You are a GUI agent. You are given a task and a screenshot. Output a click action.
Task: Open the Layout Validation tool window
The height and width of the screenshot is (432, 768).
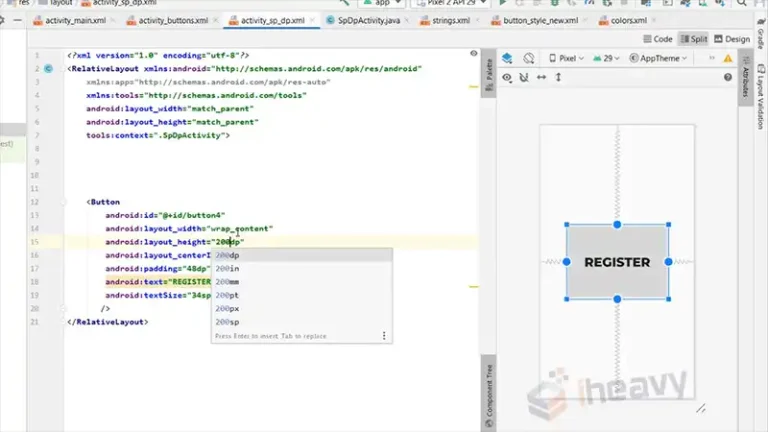(x=761, y=97)
